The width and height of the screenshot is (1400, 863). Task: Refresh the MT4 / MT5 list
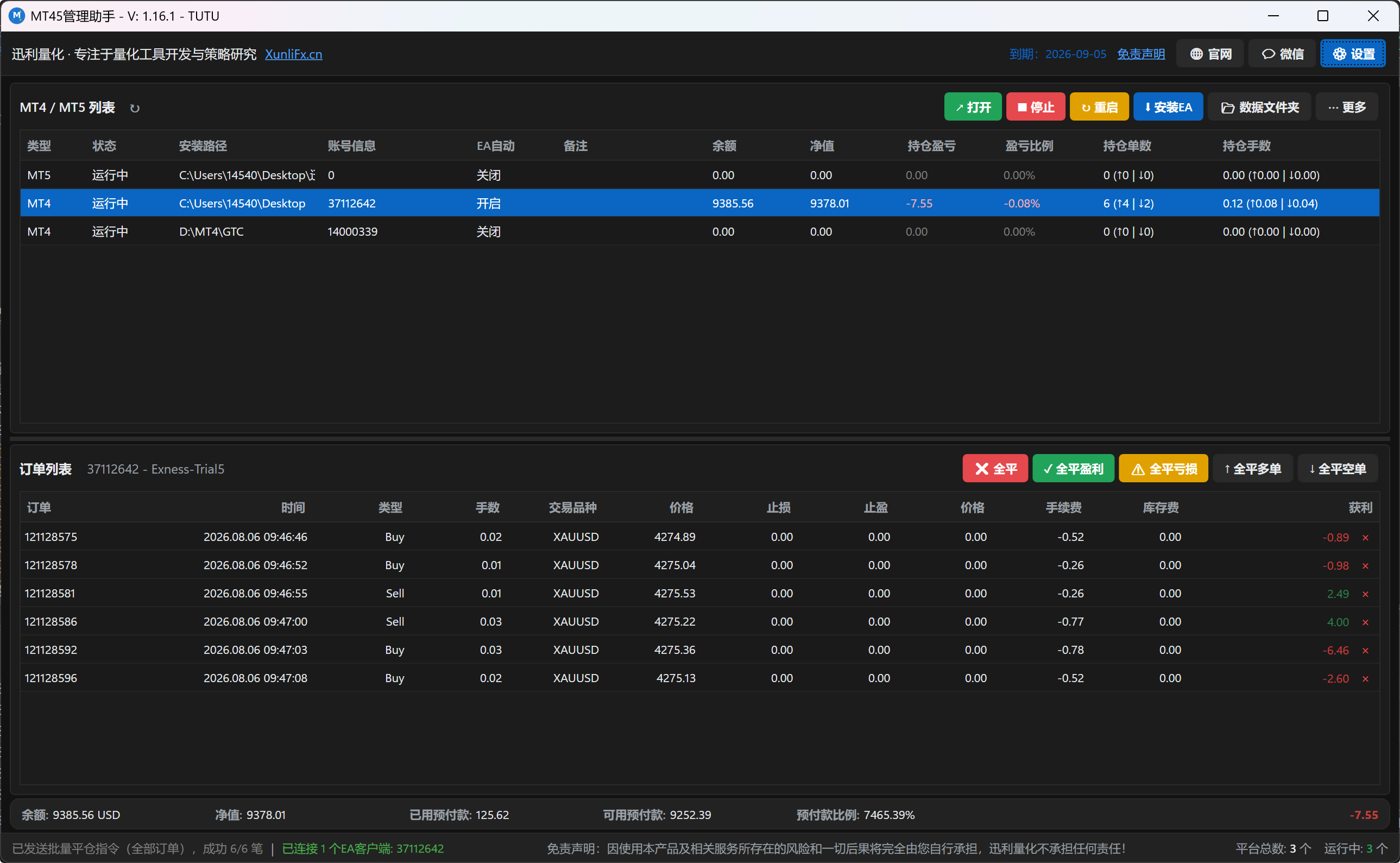click(x=135, y=108)
